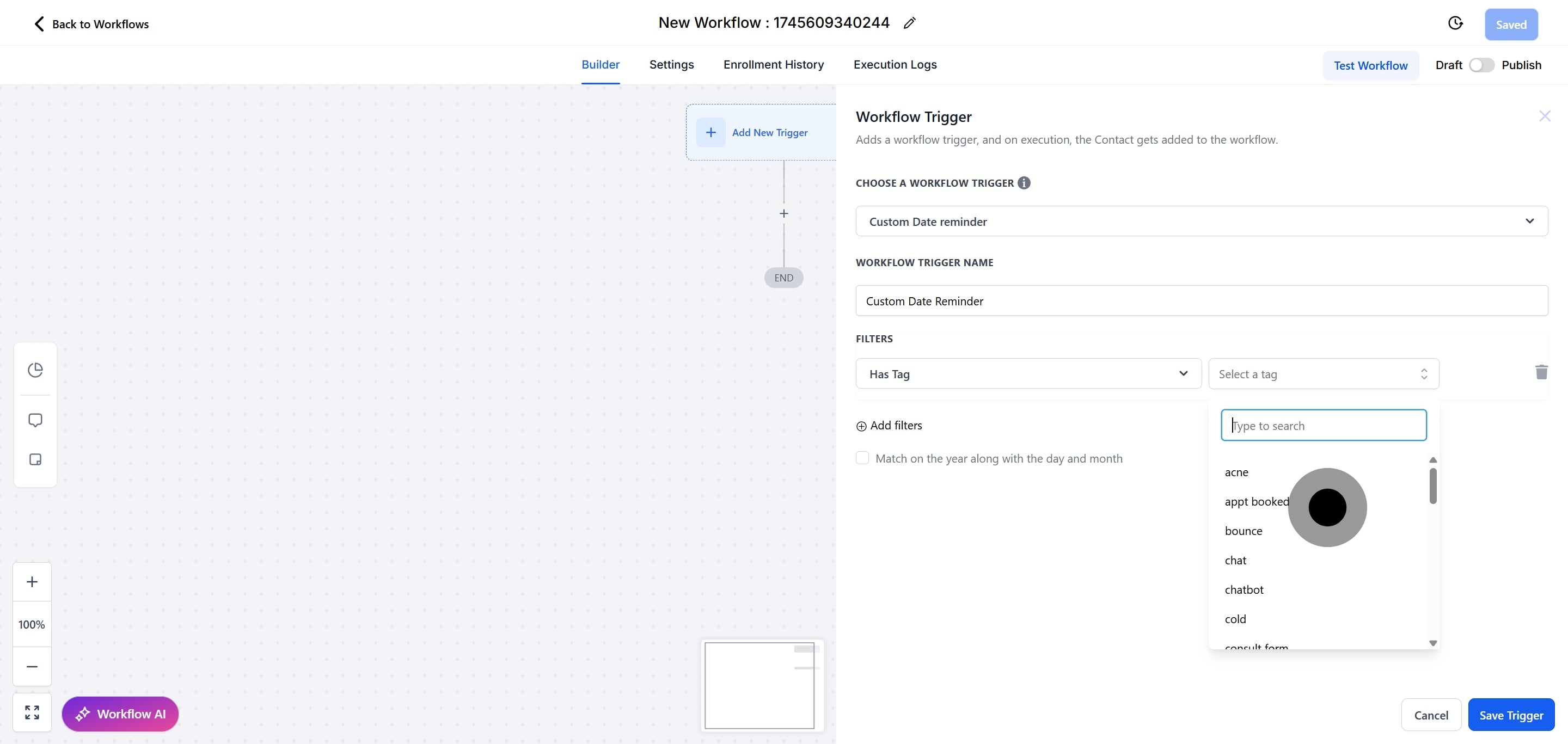Open version history clock icon

(1455, 23)
